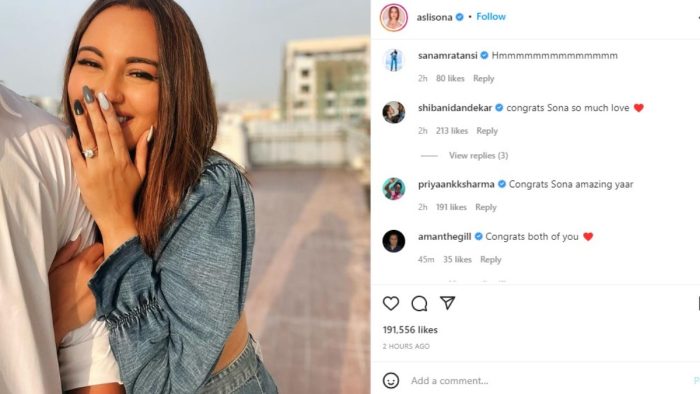Image resolution: width=700 pixels, height=394 pixels.
Task: Open shibanidandekar username link
Action: pos(455,108)
